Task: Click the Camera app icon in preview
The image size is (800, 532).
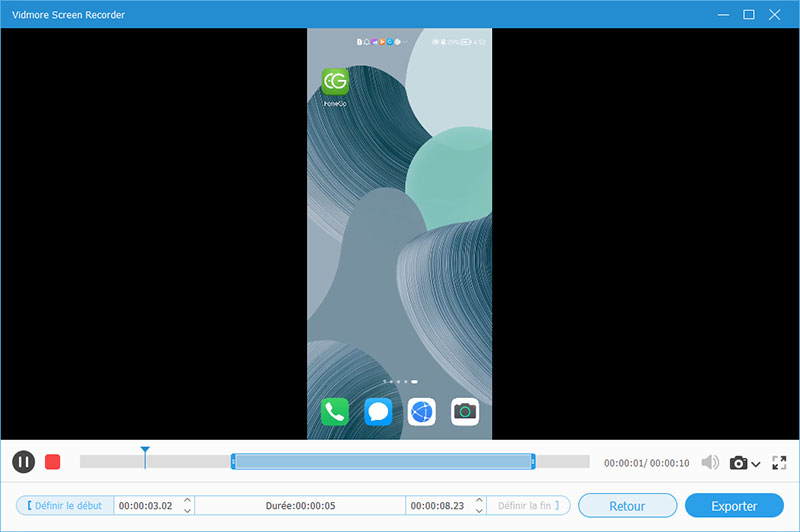Action: [465, 411]
